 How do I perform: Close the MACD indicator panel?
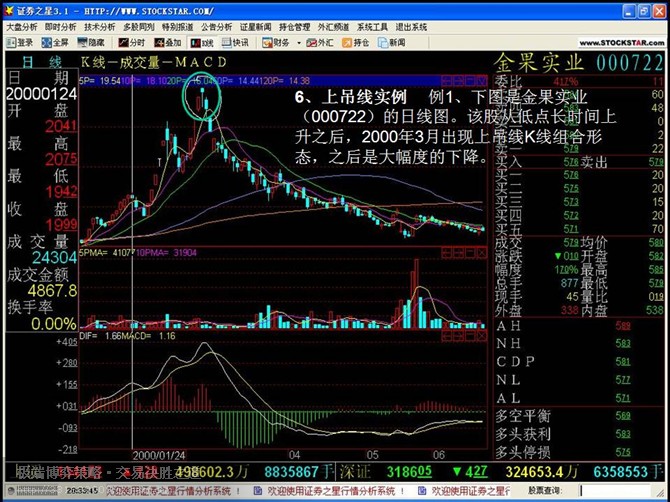[482, 337]
